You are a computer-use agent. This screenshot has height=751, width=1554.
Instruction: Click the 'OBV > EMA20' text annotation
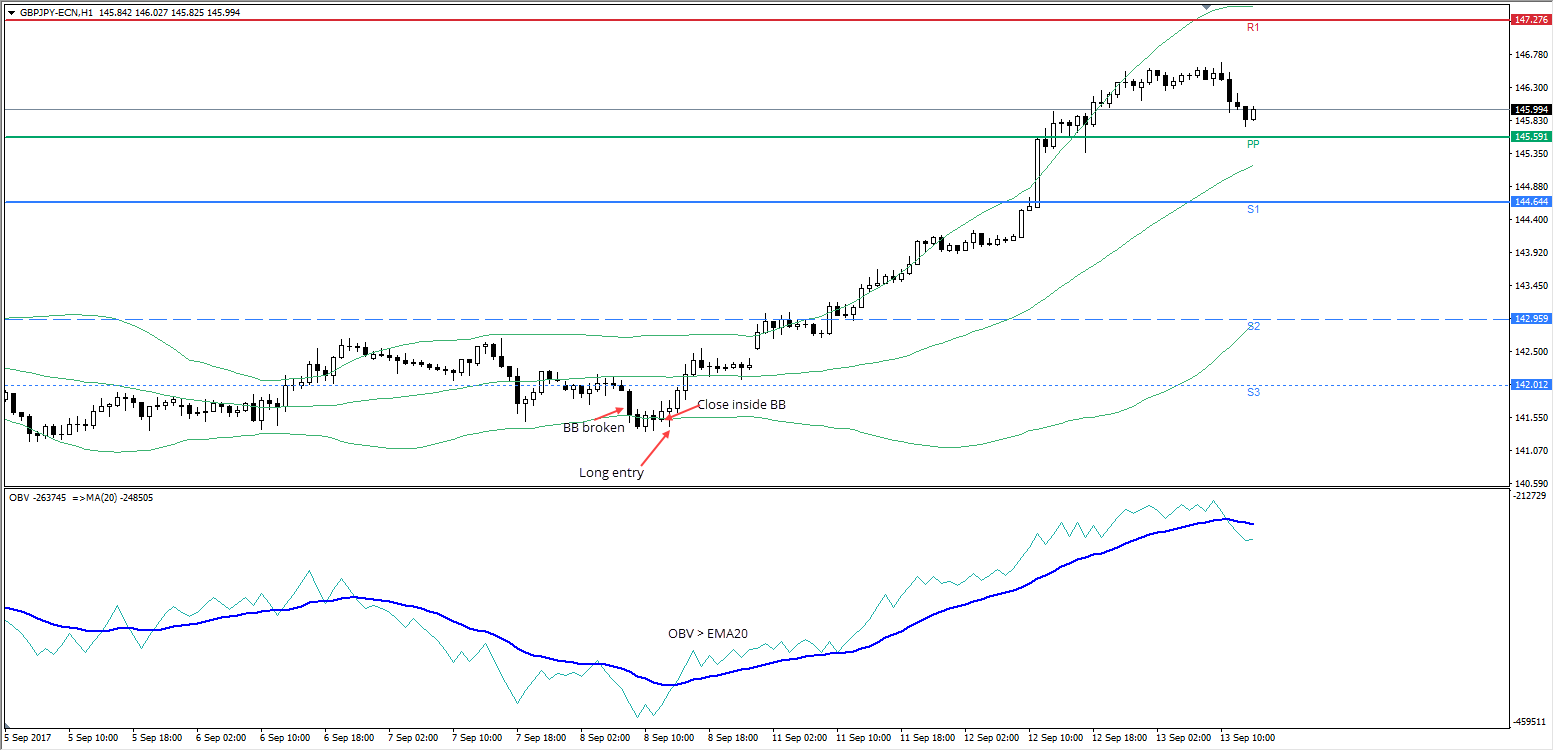(x=709, y=633)
